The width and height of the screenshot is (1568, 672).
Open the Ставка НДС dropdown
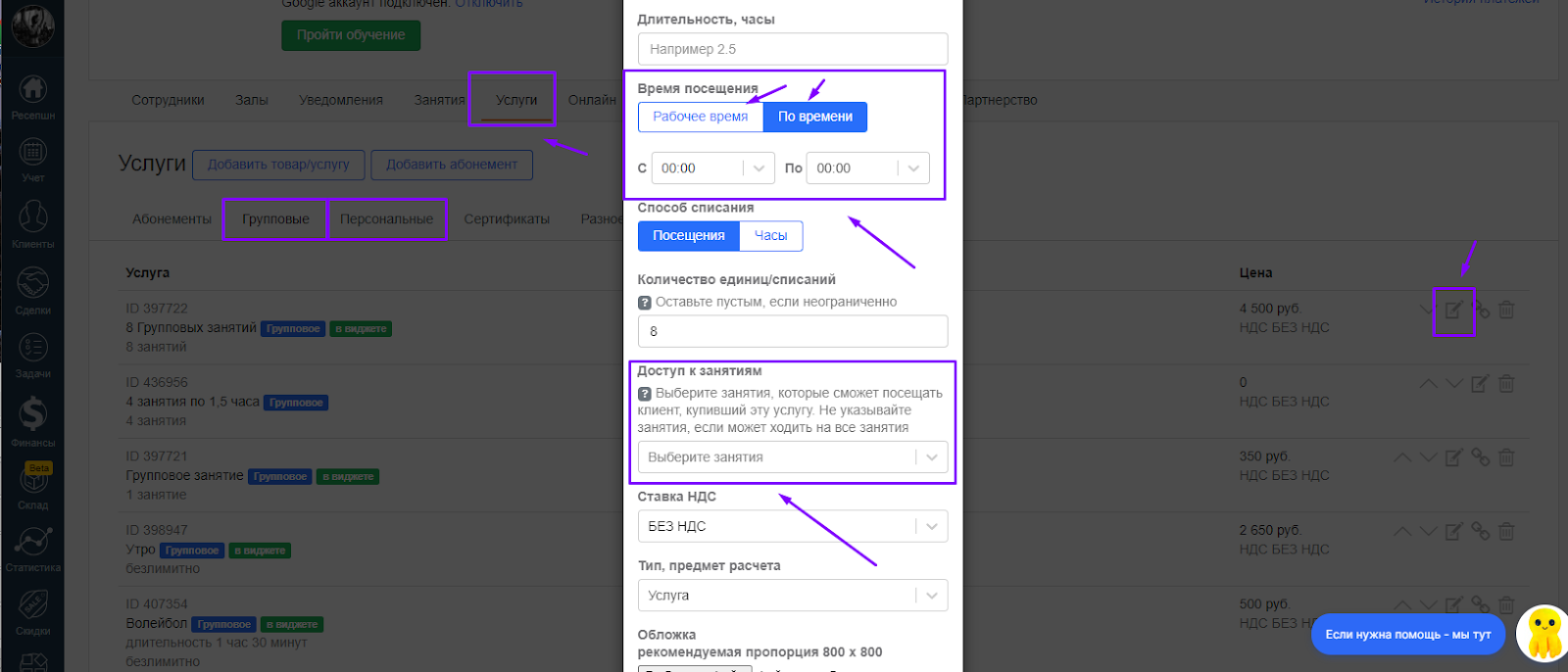pyautogui.click(x=793, y=526)
